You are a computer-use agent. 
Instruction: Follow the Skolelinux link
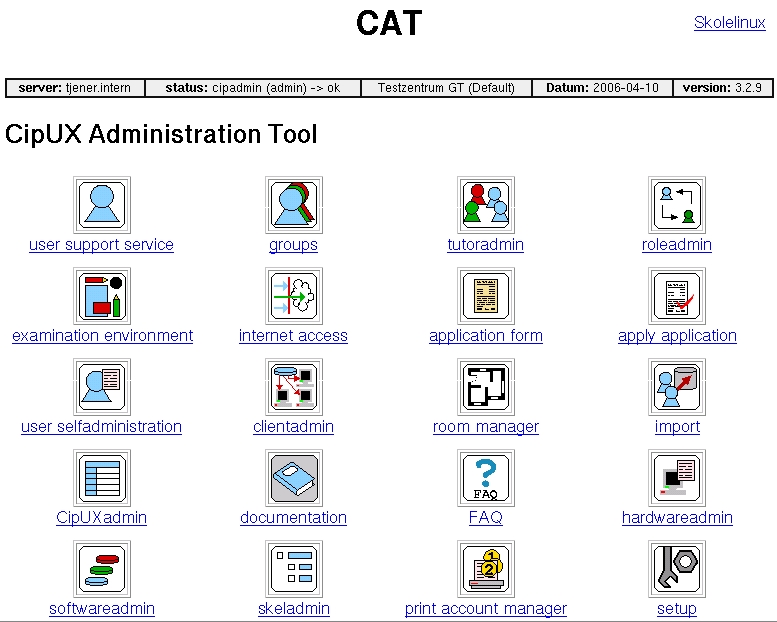(x=729, y=23)
